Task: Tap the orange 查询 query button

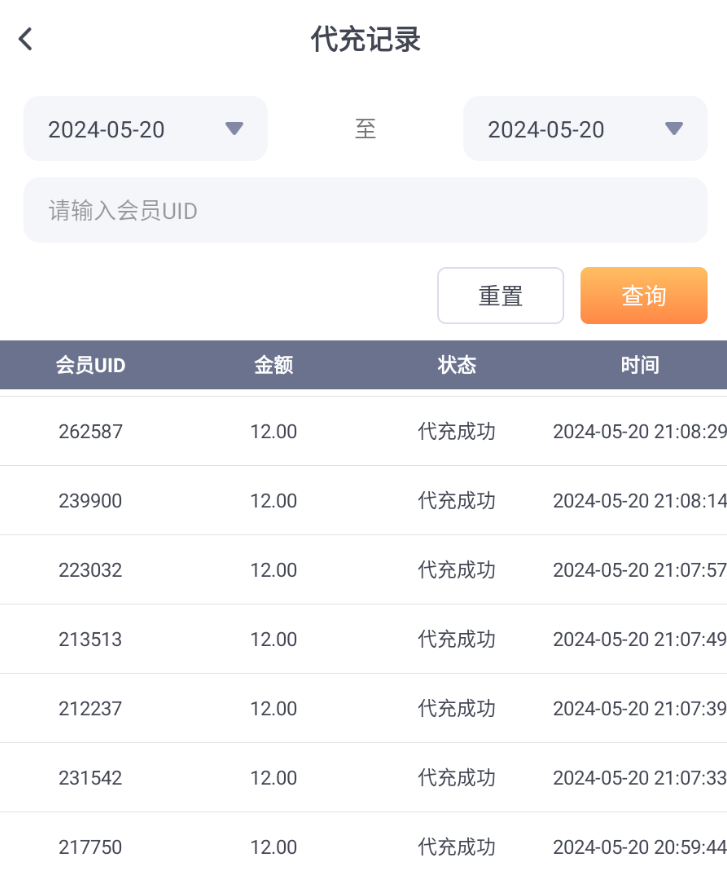Action: (643, 296)
